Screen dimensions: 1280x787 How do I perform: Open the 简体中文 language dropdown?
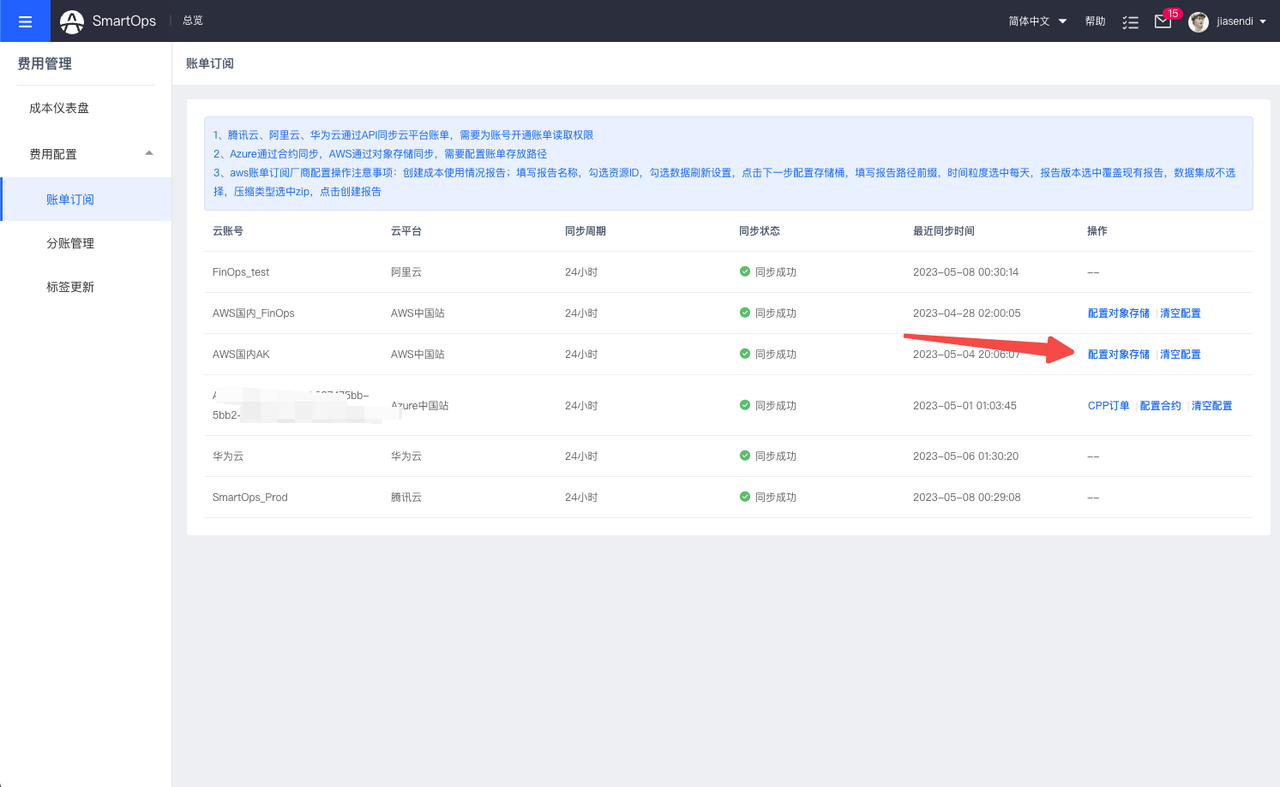[x=1037, y=21]
